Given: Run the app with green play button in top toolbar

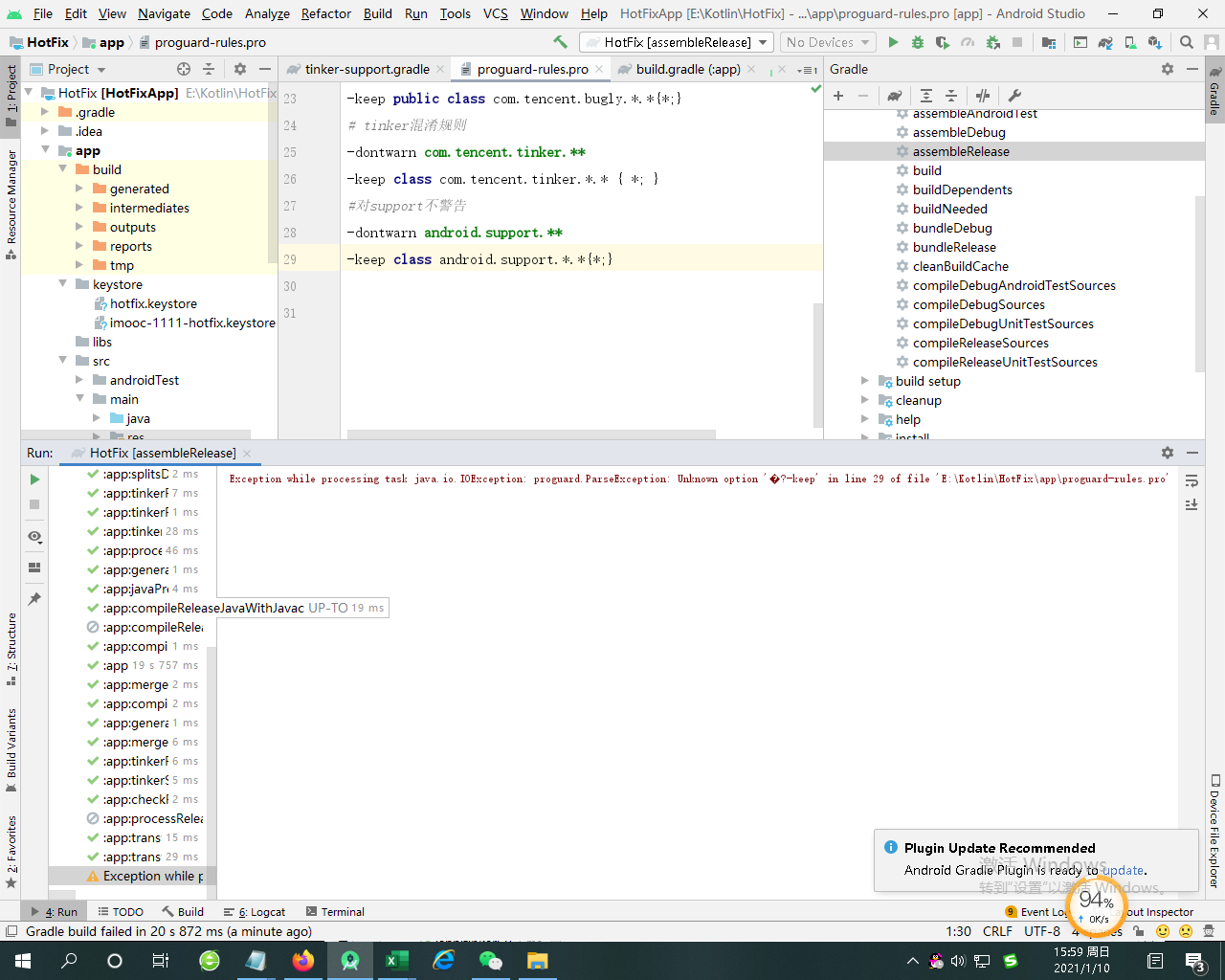Looking at the screenshot, I should [x=893, y=42].
